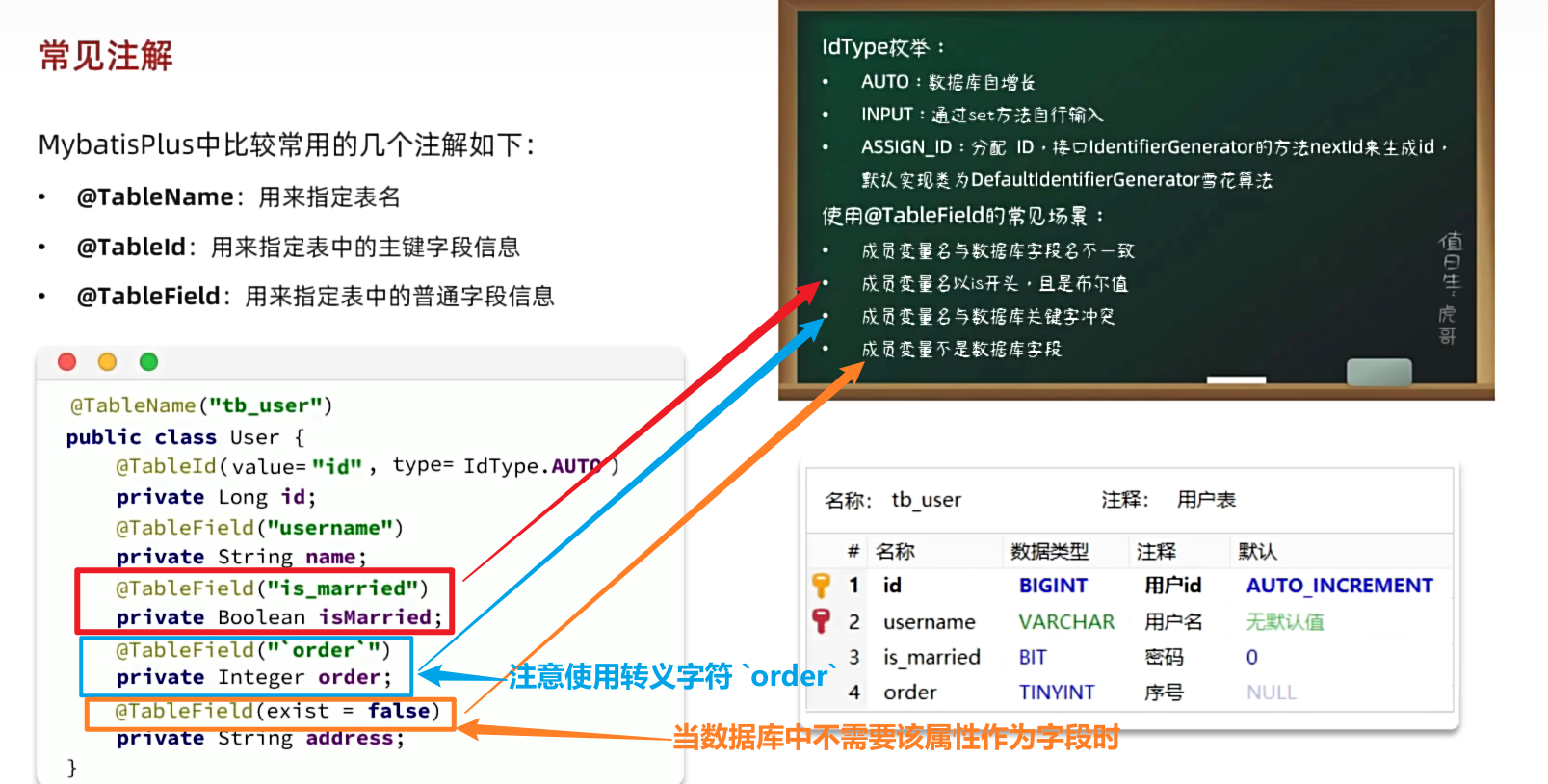Screen dimensions: 1548x784
Task: Select the NULL default cell
Action: click(1271, 693)
